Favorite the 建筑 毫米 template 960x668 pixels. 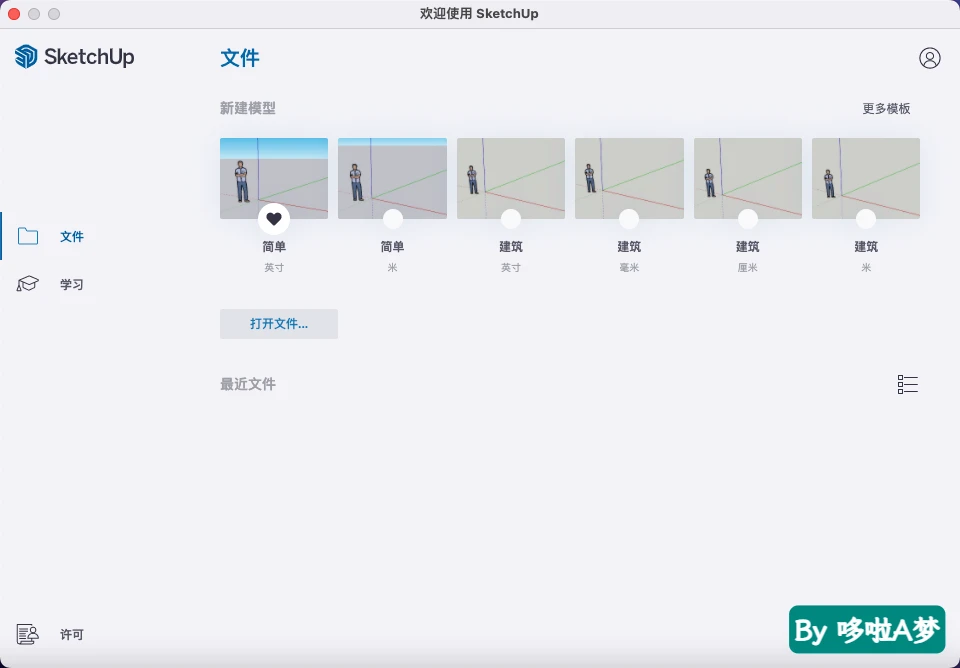pos(629,219)
